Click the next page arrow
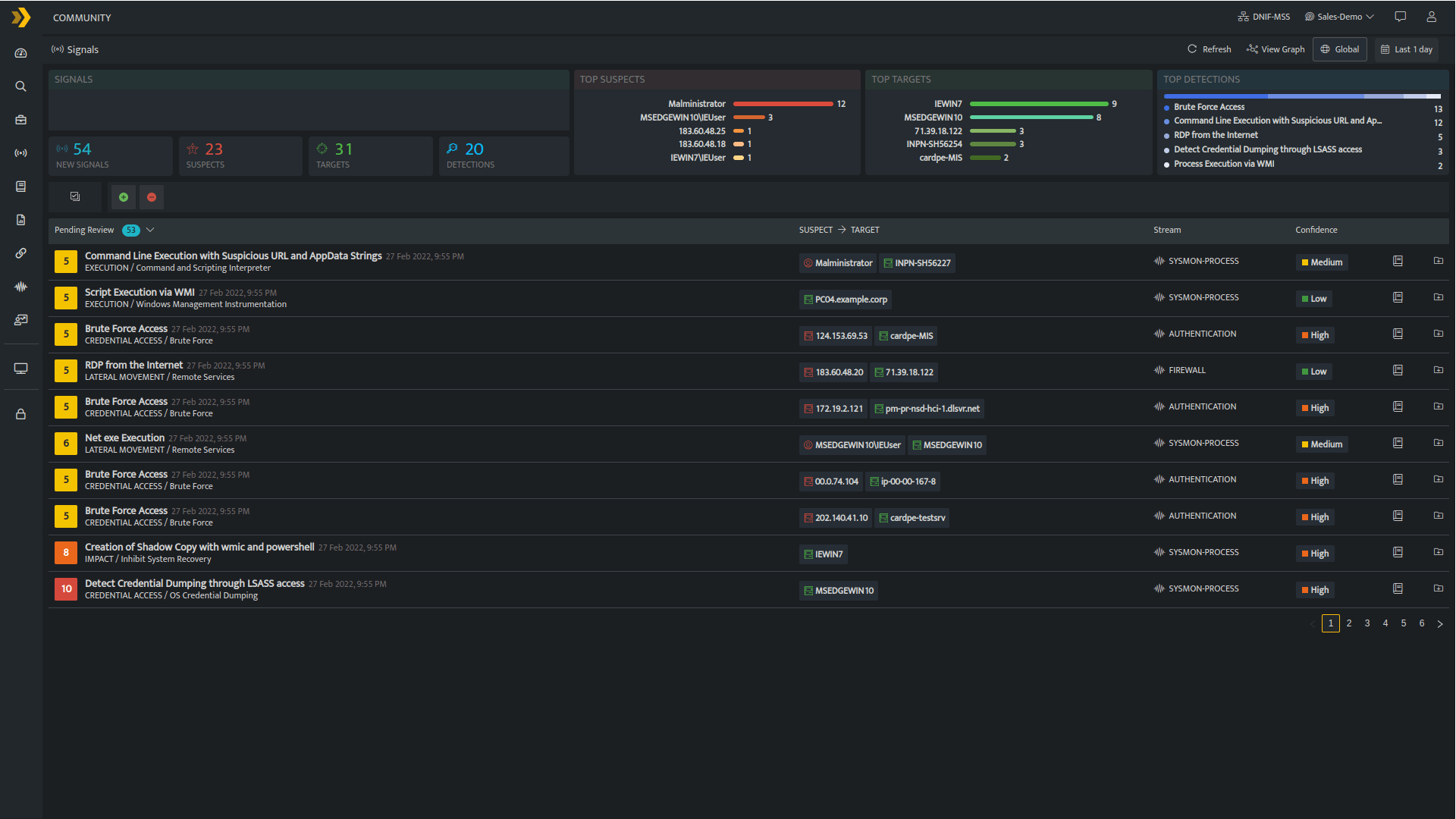 [x=1439, y=623]
